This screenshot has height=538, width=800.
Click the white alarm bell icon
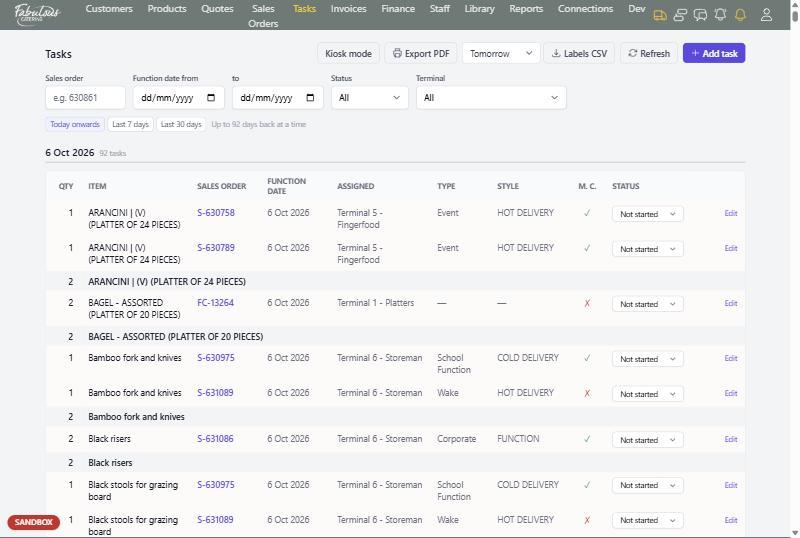720,15
